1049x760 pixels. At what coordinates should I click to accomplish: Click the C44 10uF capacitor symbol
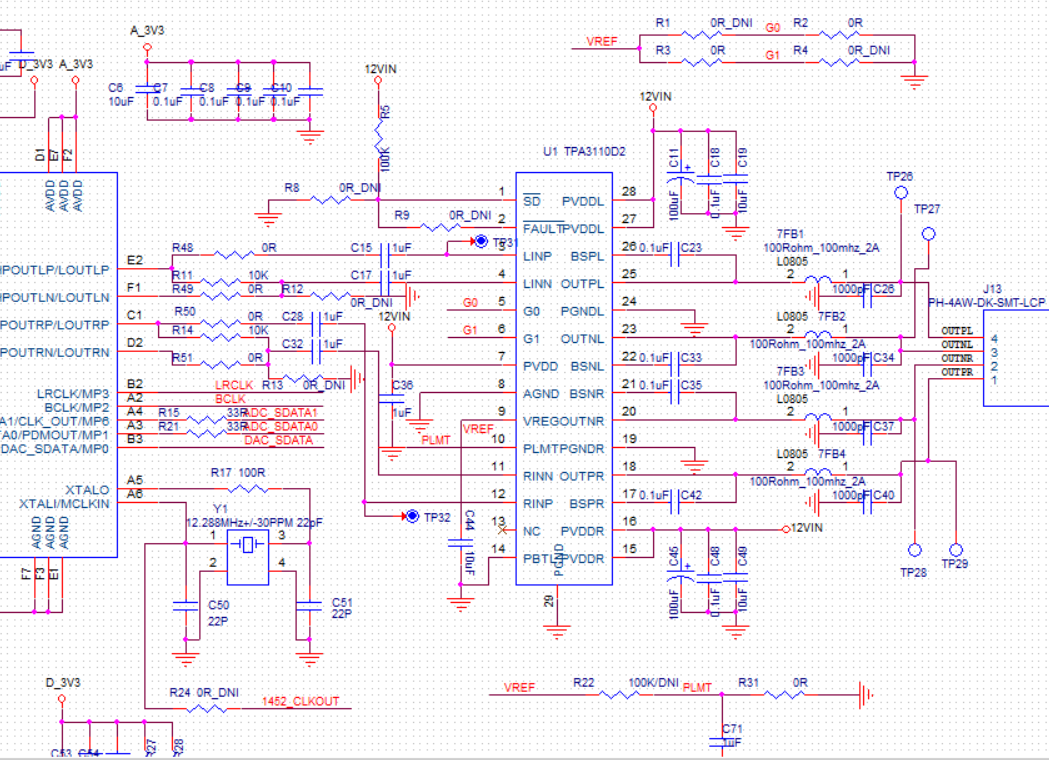click(460, 543)
